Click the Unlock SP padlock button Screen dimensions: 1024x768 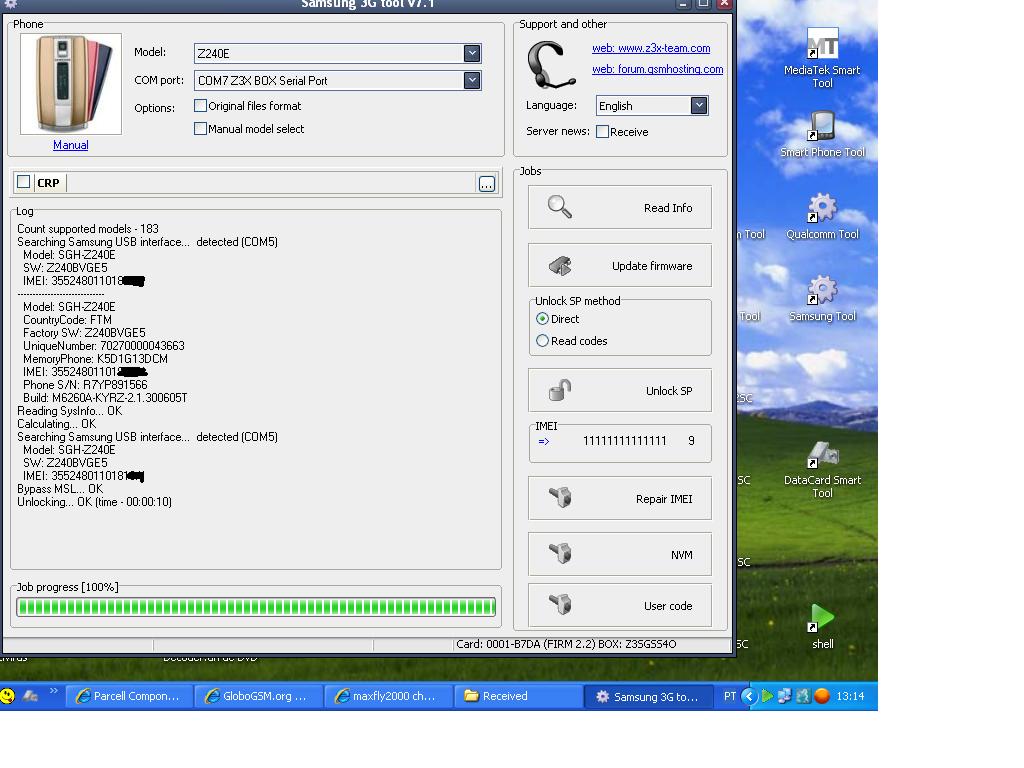[x=619, y=391]
